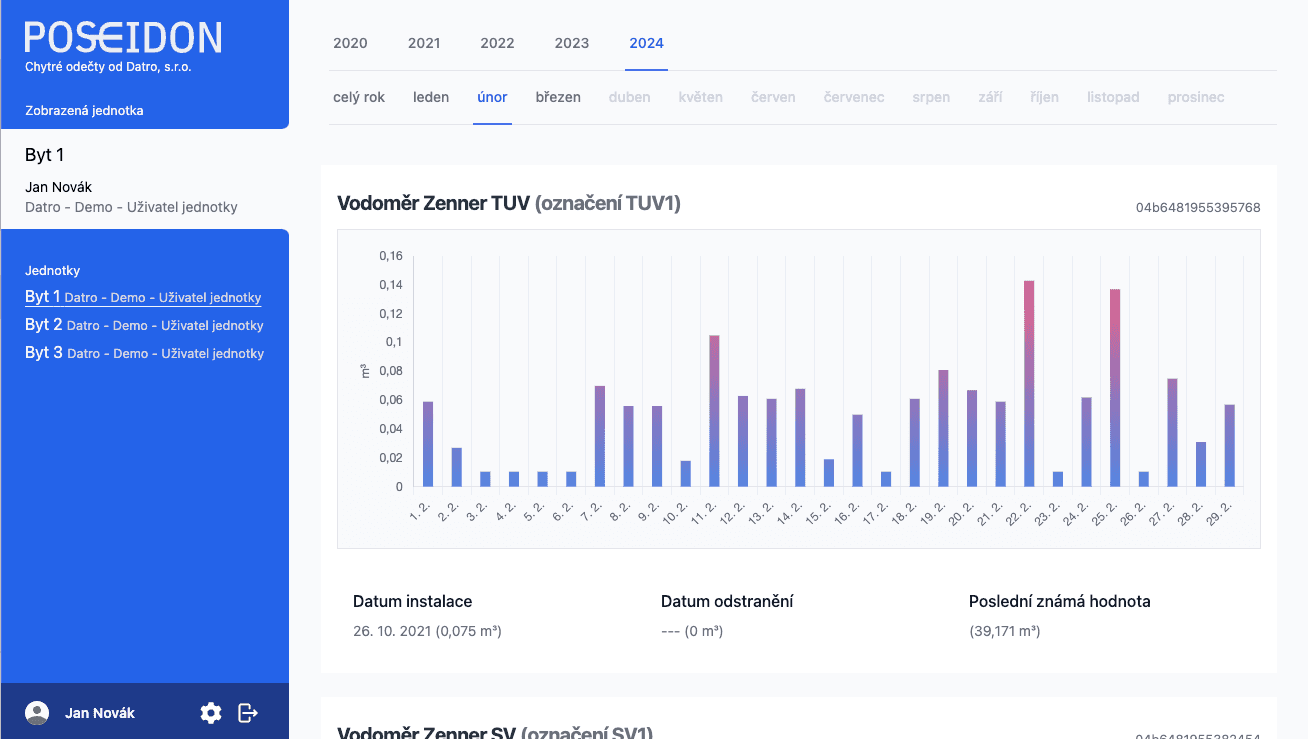Select Byt 2 in the units list
The width and height of the screenshot is (1308, 739).
tap(144, 325)
